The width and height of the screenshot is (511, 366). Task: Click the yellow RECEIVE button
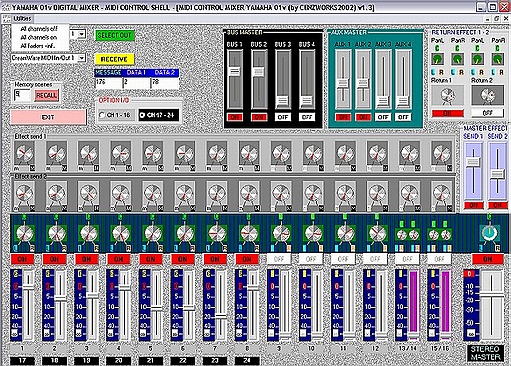[x=114, y=59]
